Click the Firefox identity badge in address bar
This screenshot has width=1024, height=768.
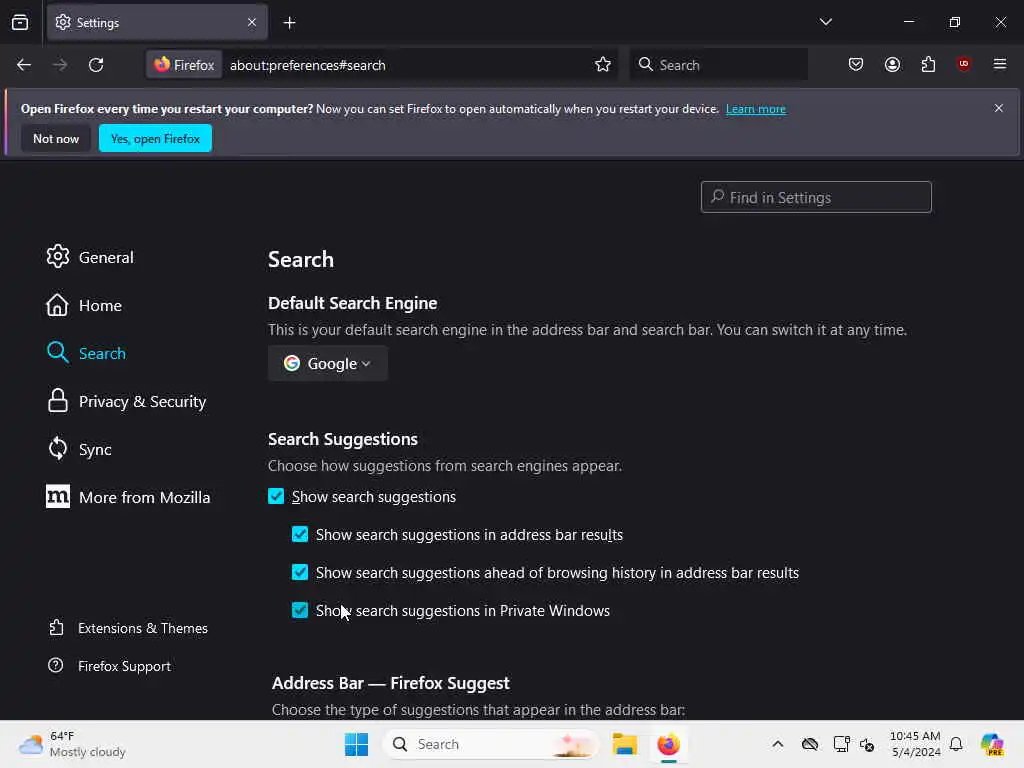[184, 65]
